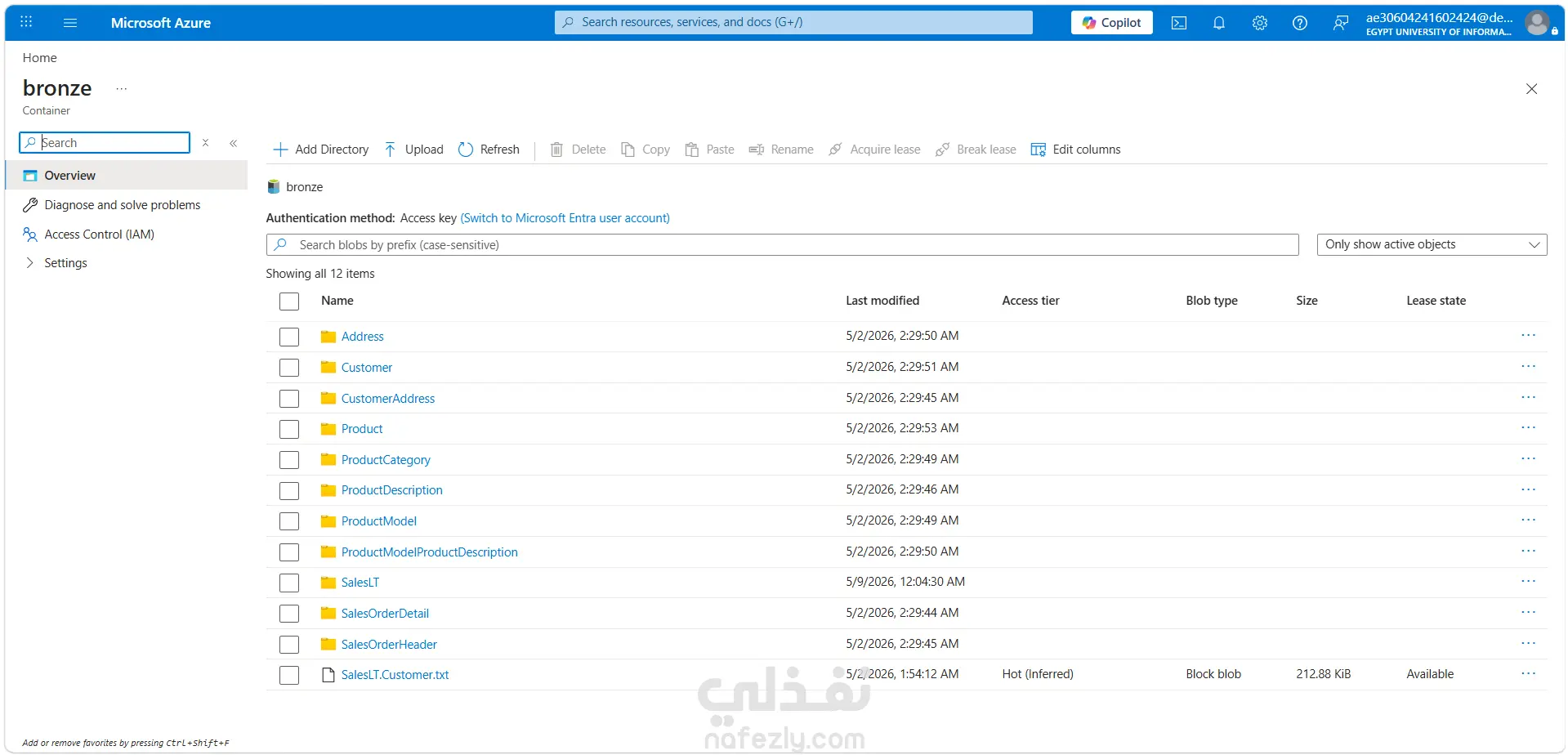Image resolution: width=1568 pixels, height=755 pixels.
Task: Refresh the blob list
Action: click(x=489, y=150)
